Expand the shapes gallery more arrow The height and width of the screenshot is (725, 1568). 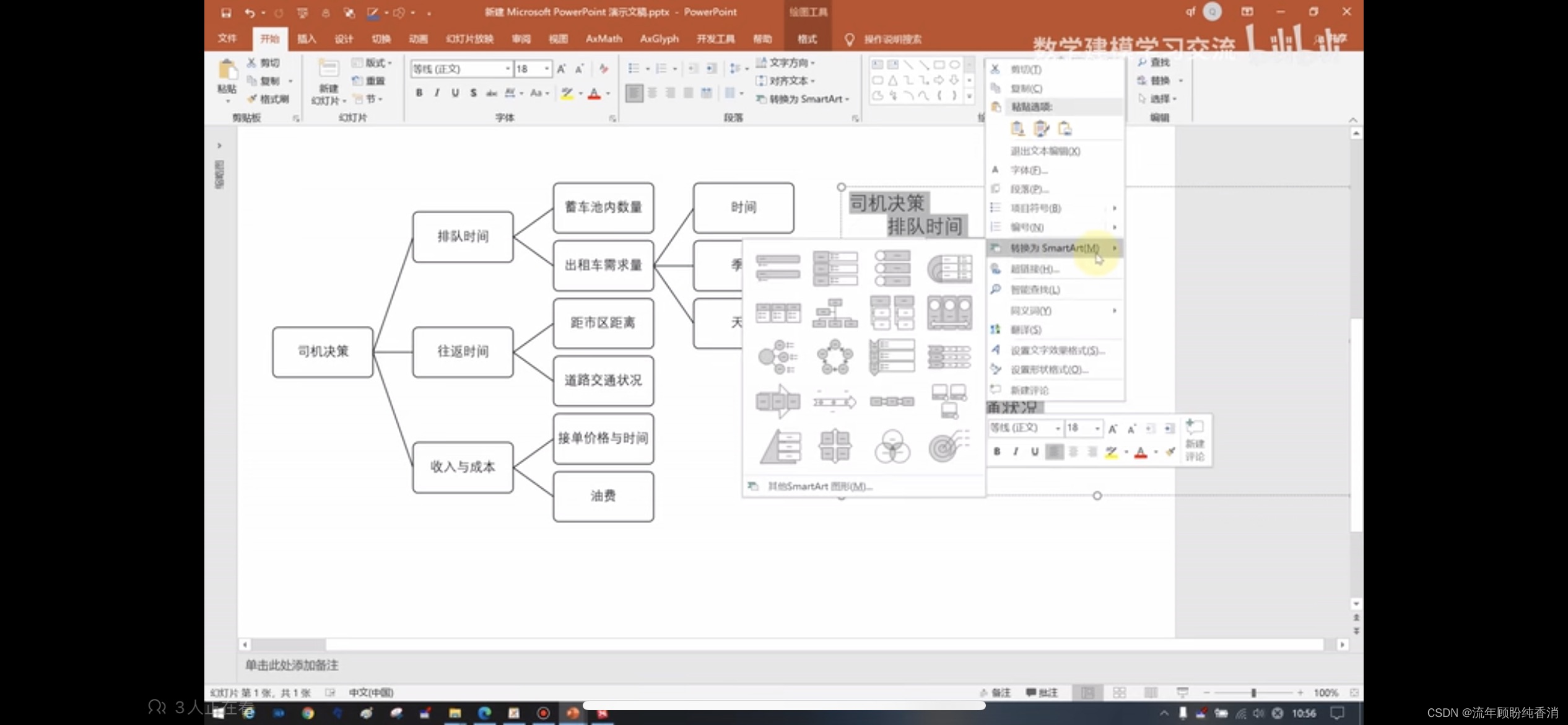(x=969, y=96)
